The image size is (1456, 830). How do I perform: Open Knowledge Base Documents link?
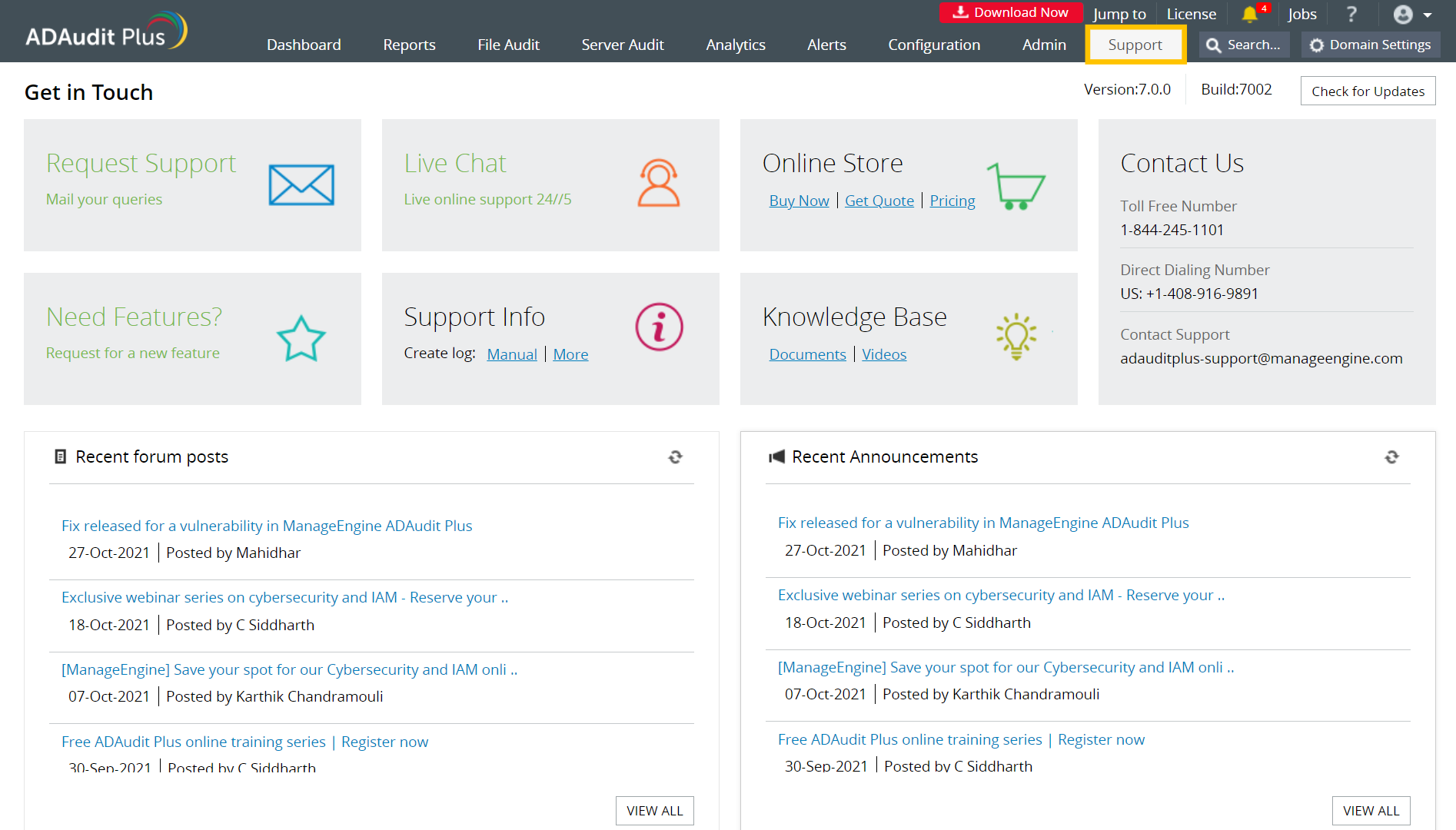point(808,354)
